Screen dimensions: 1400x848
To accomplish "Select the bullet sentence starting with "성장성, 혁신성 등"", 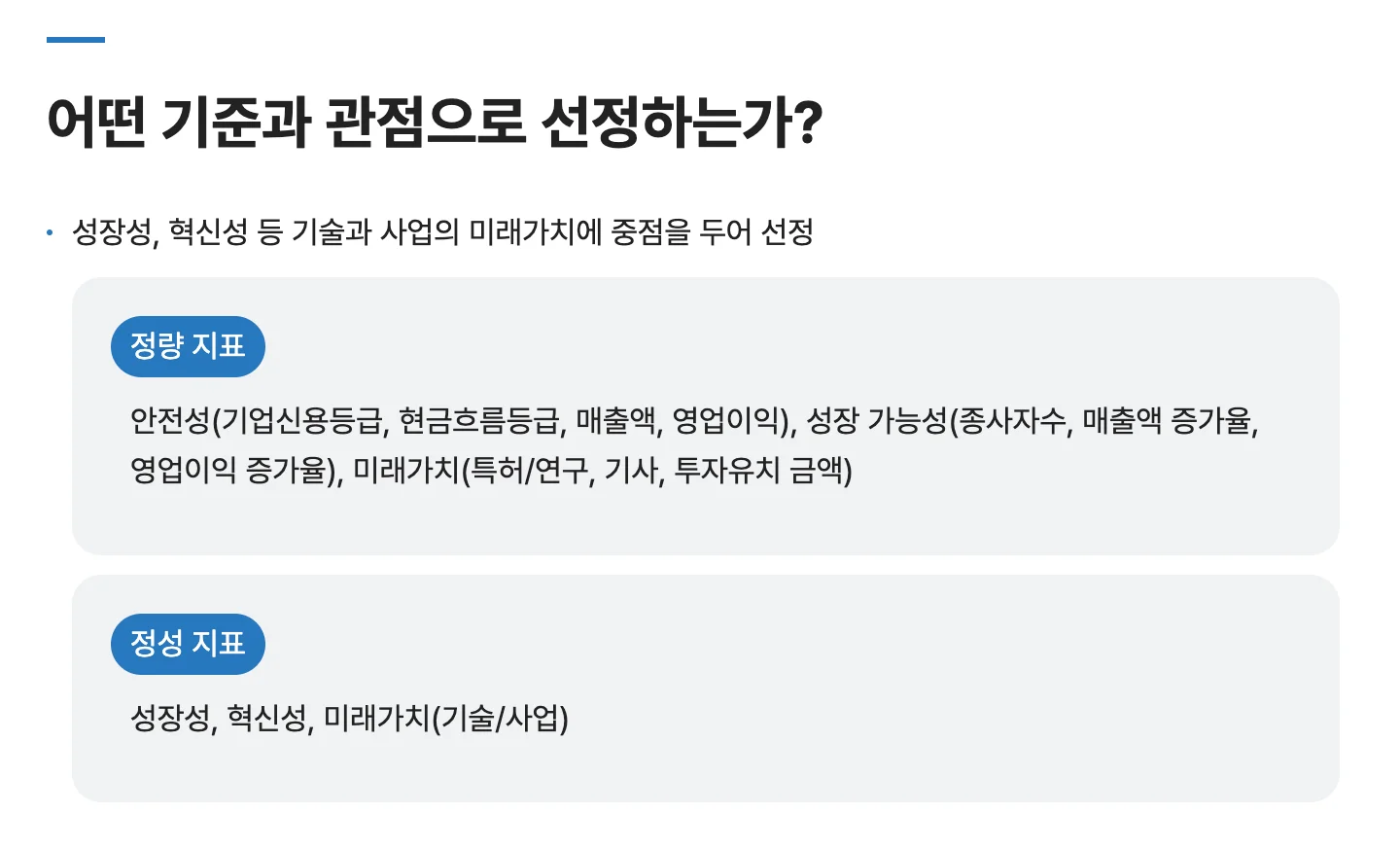I will [x=442, y=232].
